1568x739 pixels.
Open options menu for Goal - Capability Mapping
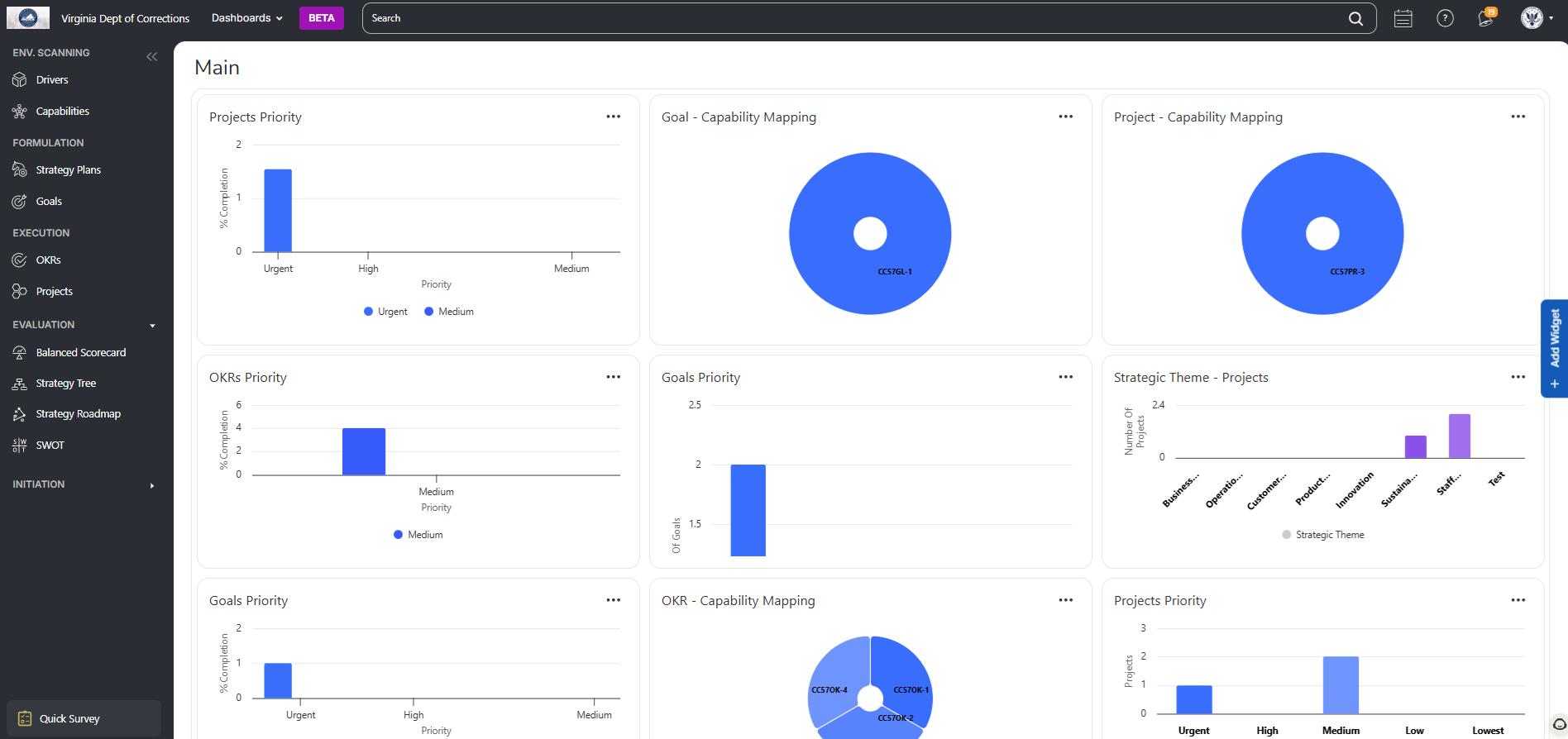click(1066, 117)
